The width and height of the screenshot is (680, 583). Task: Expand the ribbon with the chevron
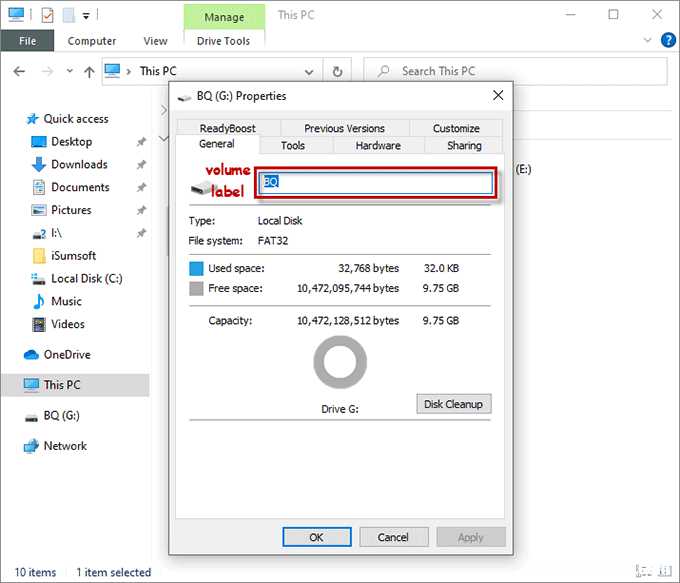(x=647, y=40)
